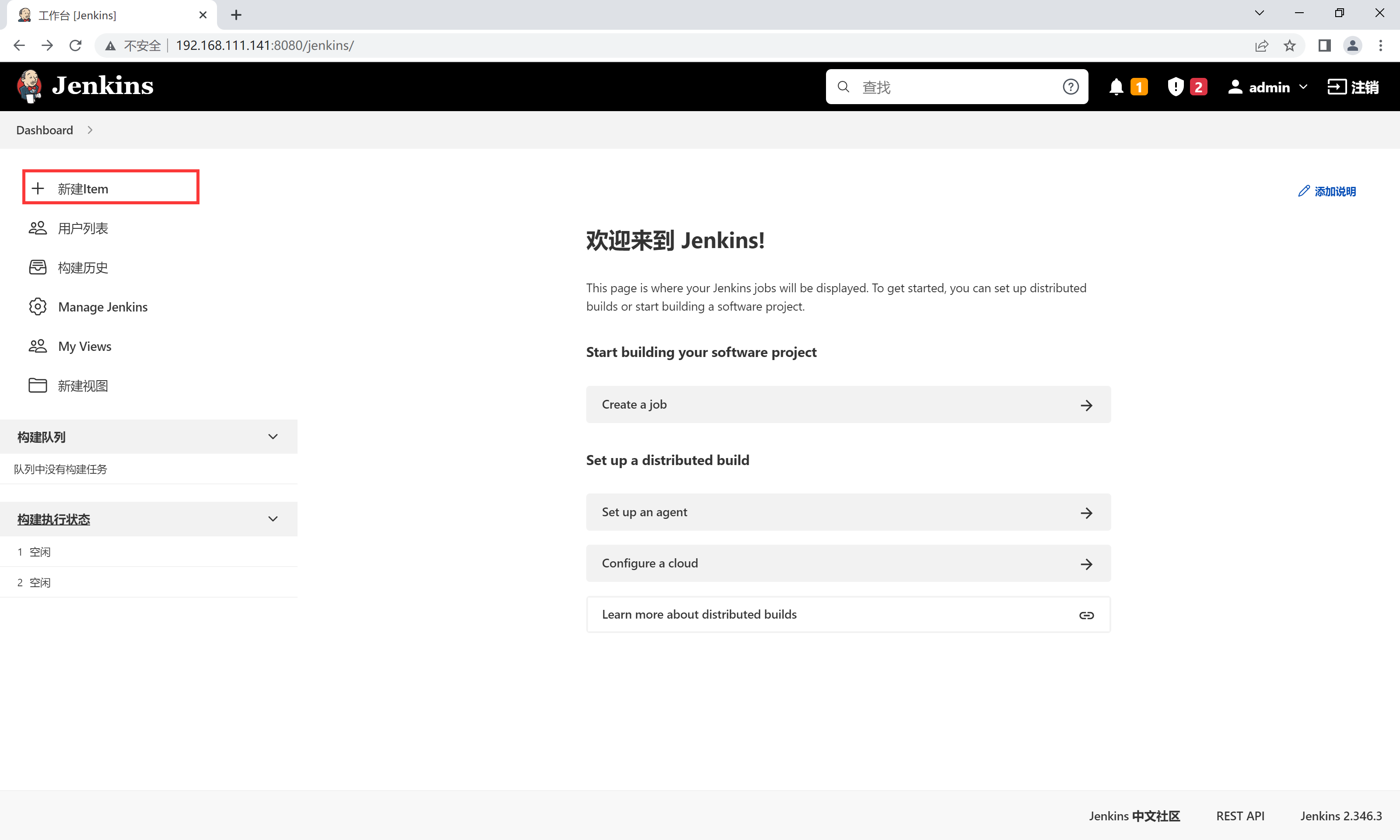Image resolution: width=1400 pixels, height=840 pixels.
Task: Click the Create a job button
Action: tap(848, 405)
